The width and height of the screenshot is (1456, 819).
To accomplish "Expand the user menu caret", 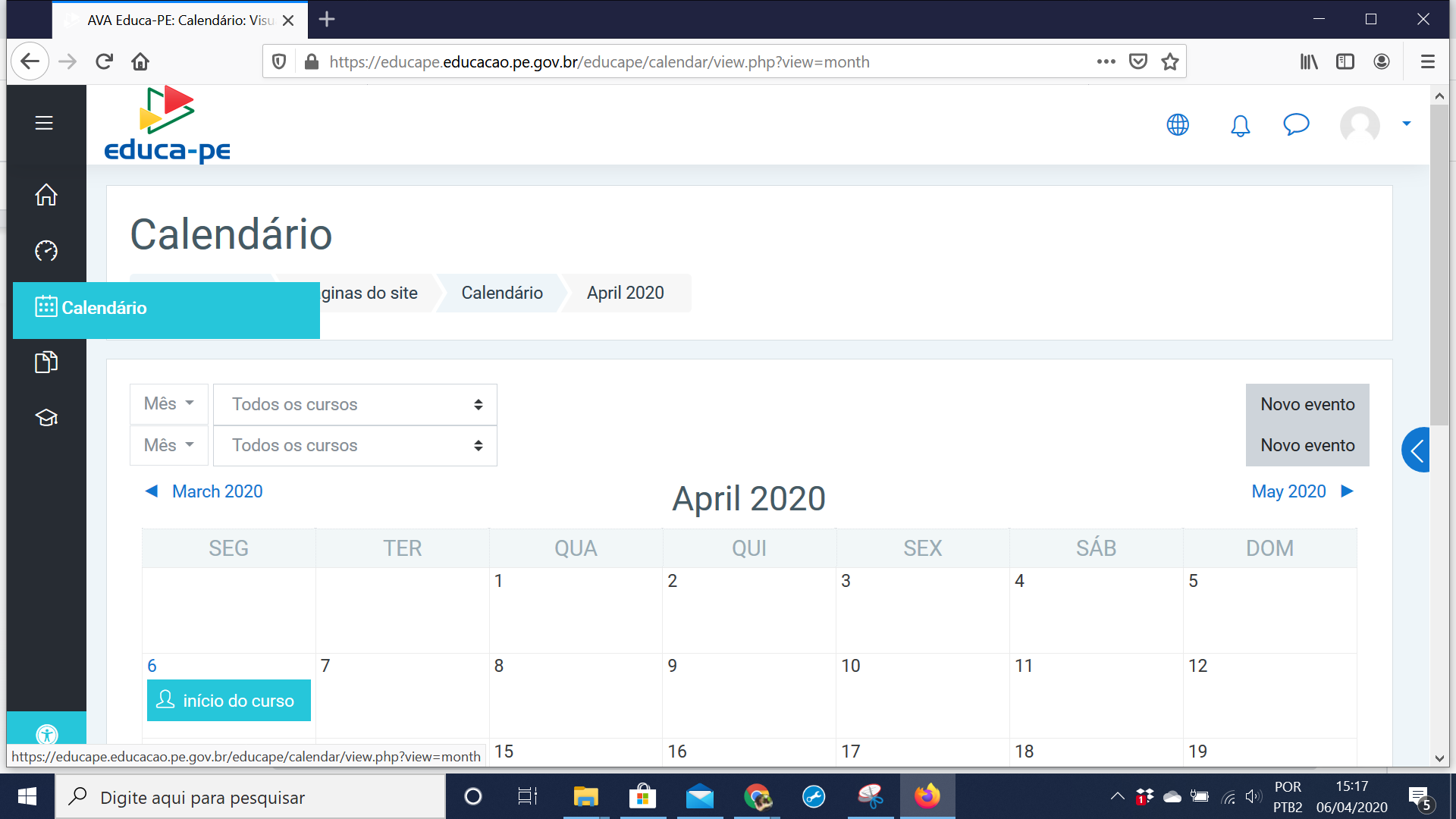I will point(1407,124).
